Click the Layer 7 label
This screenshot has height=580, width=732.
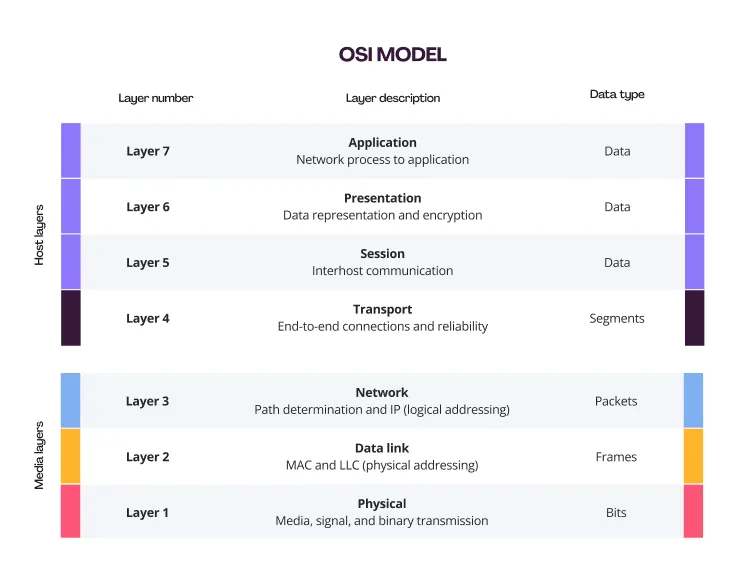coord(148,151)
